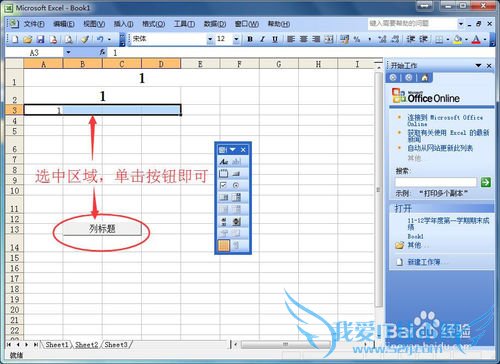Viewport: 500px width, 364px height.
Task: Open the Name Box dropdown arrow
Action: pos(68,52)
